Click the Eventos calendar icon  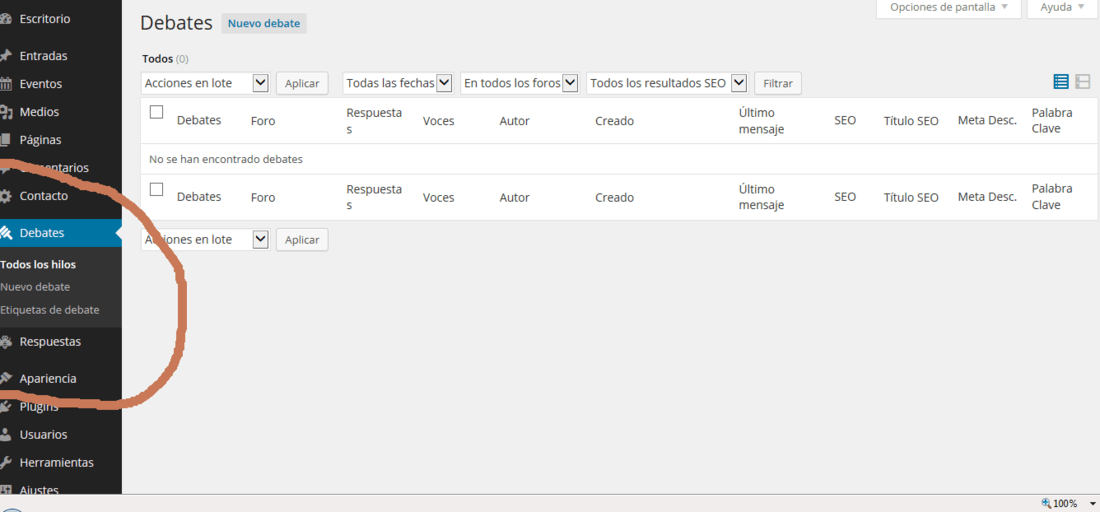pos(6,84)
